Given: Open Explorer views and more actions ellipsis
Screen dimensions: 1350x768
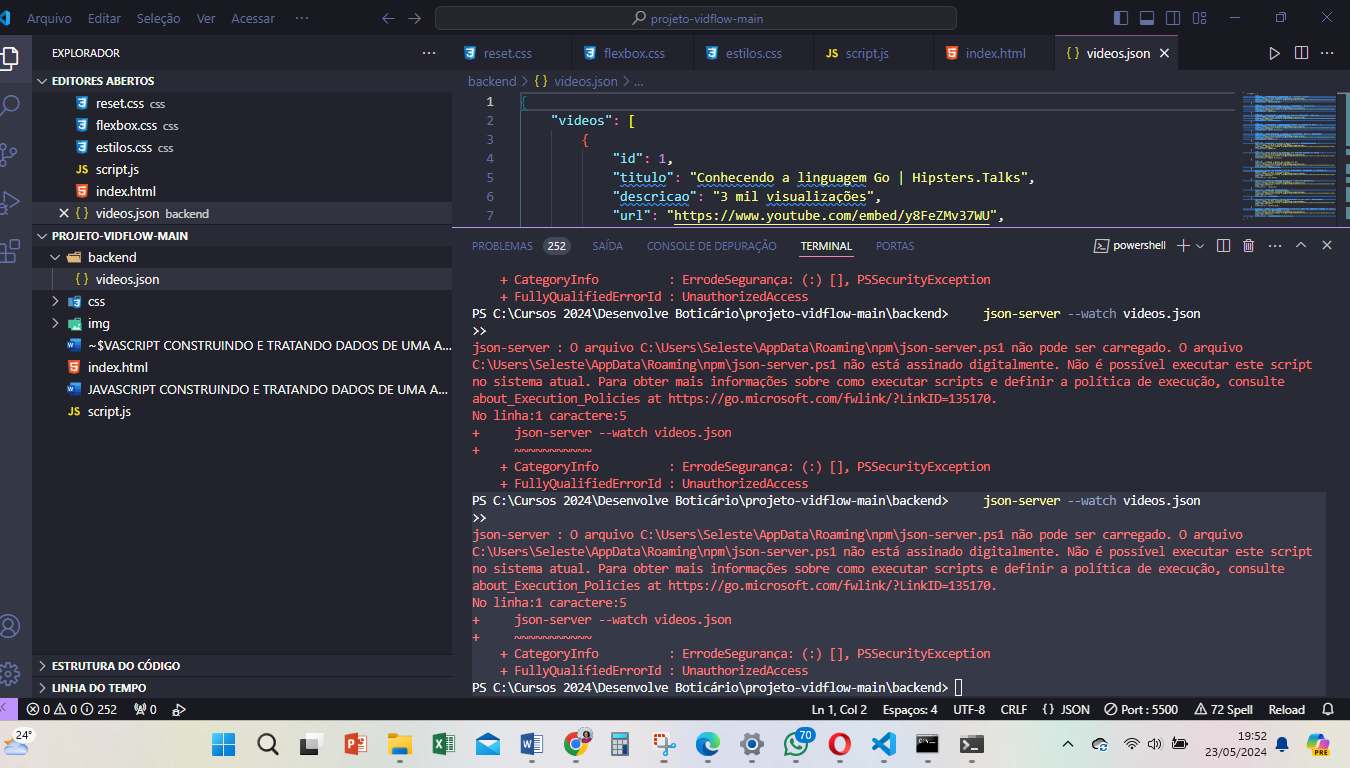Looking at the screenshot, I should coord(429,53).
